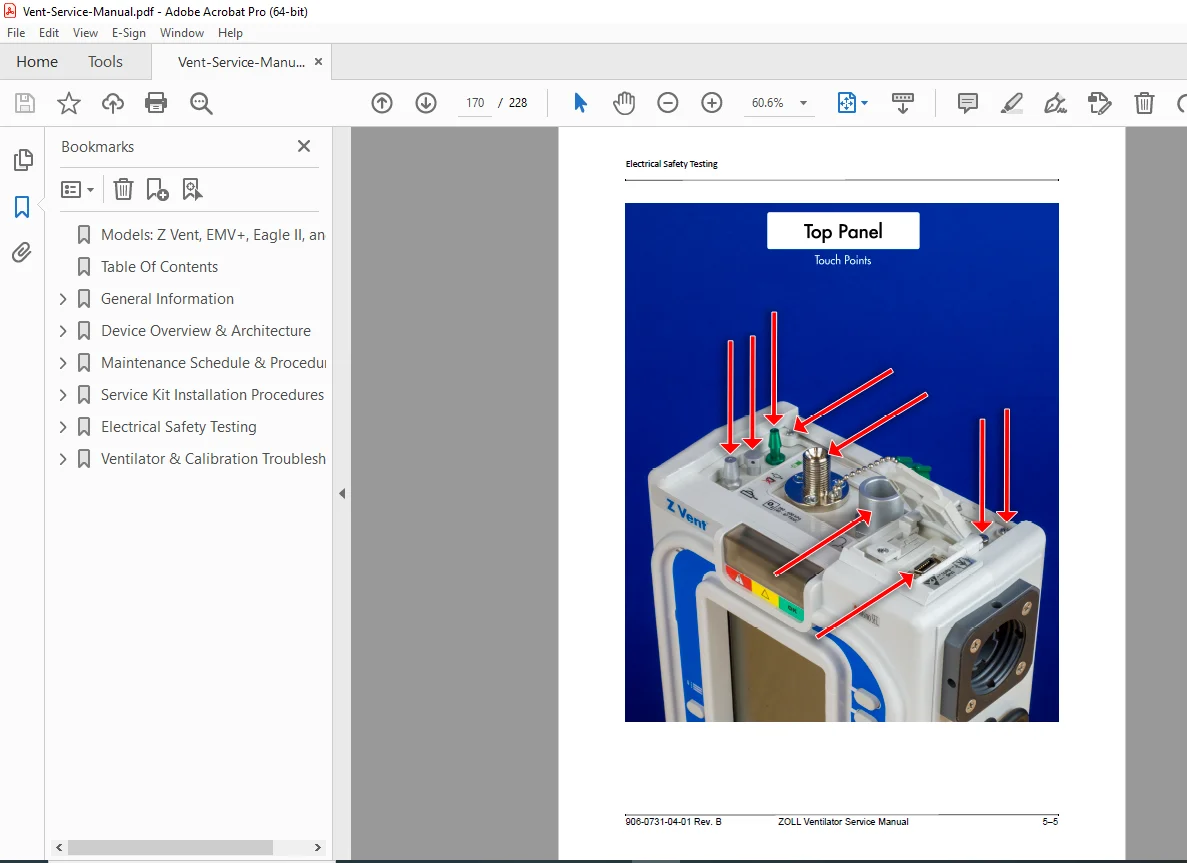Close the Bookmarks panel
Viewport: 1187px width, 863px height.
click(x=304, y=146)
